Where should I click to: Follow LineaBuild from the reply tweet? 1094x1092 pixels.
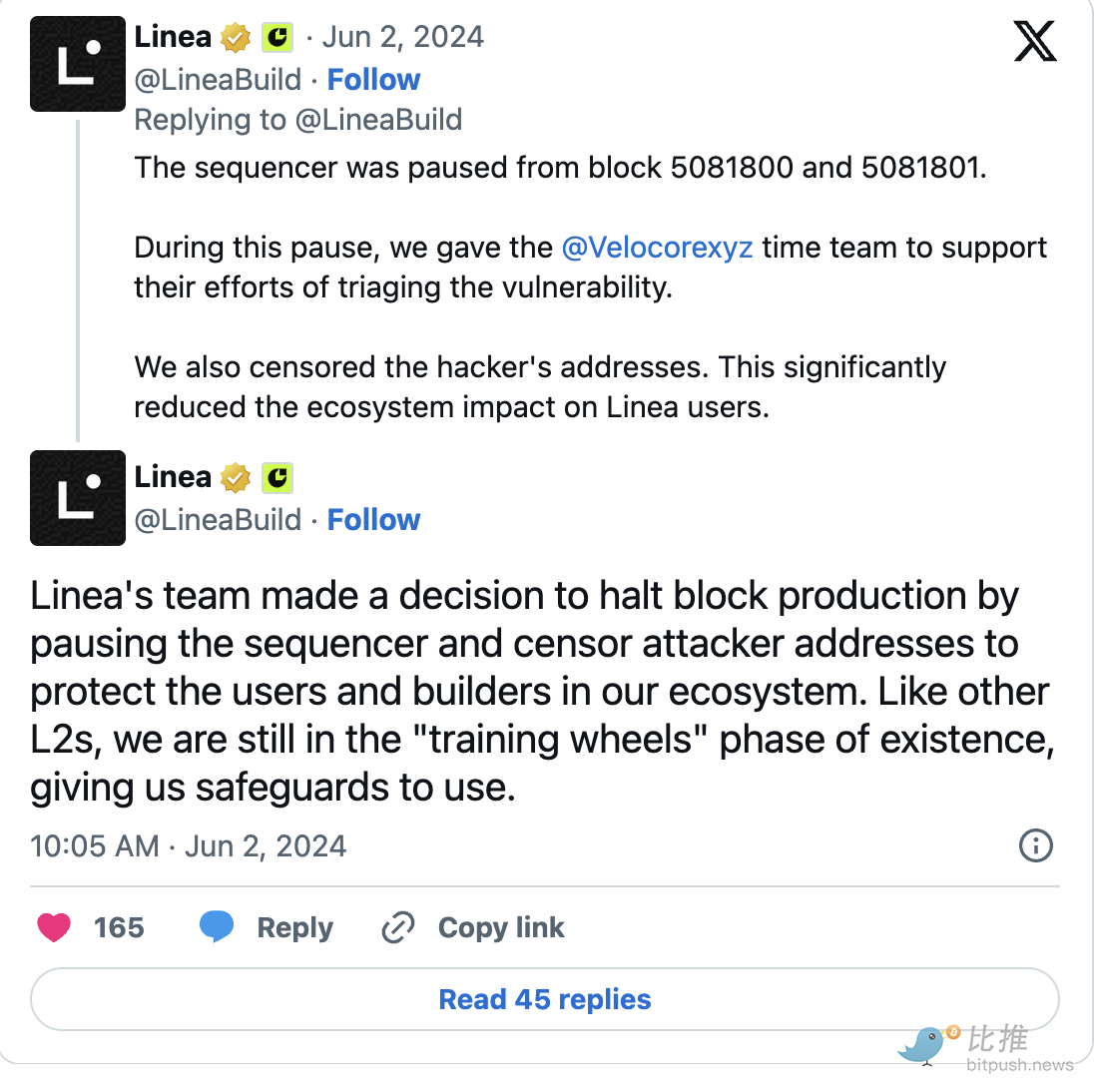(373, 80)
